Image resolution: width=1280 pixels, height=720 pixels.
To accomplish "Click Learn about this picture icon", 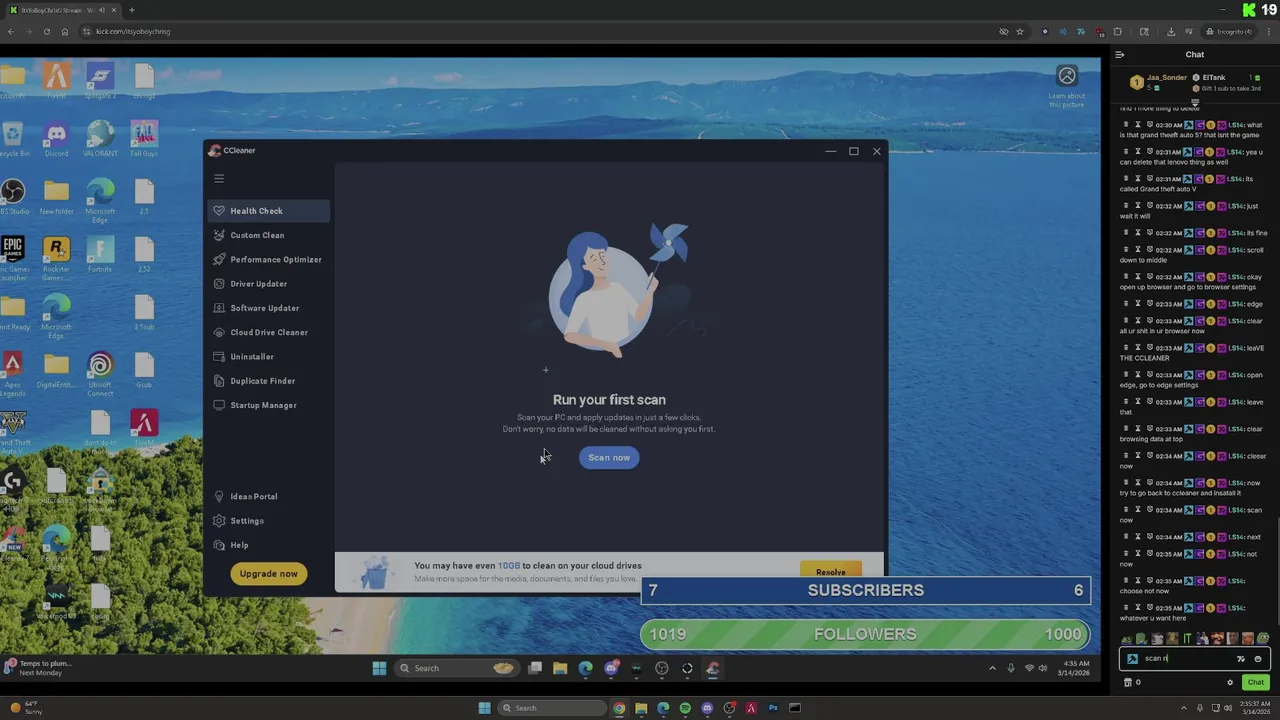I will point(1067,77).
